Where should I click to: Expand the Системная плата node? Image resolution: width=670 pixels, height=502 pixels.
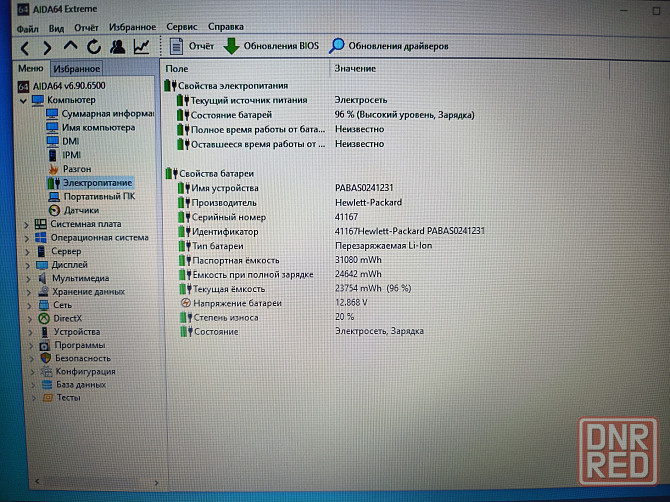[26, 224]
